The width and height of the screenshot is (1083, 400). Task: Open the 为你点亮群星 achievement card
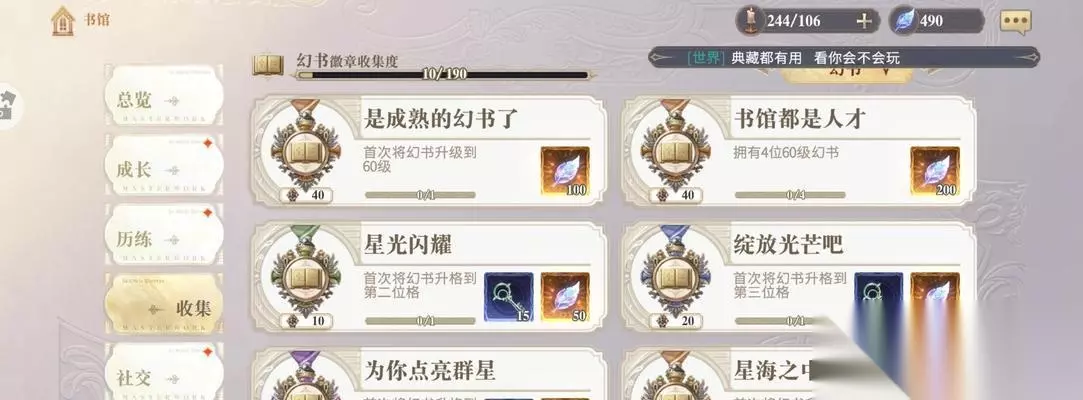pyautogui.click(x=428, y=374)
